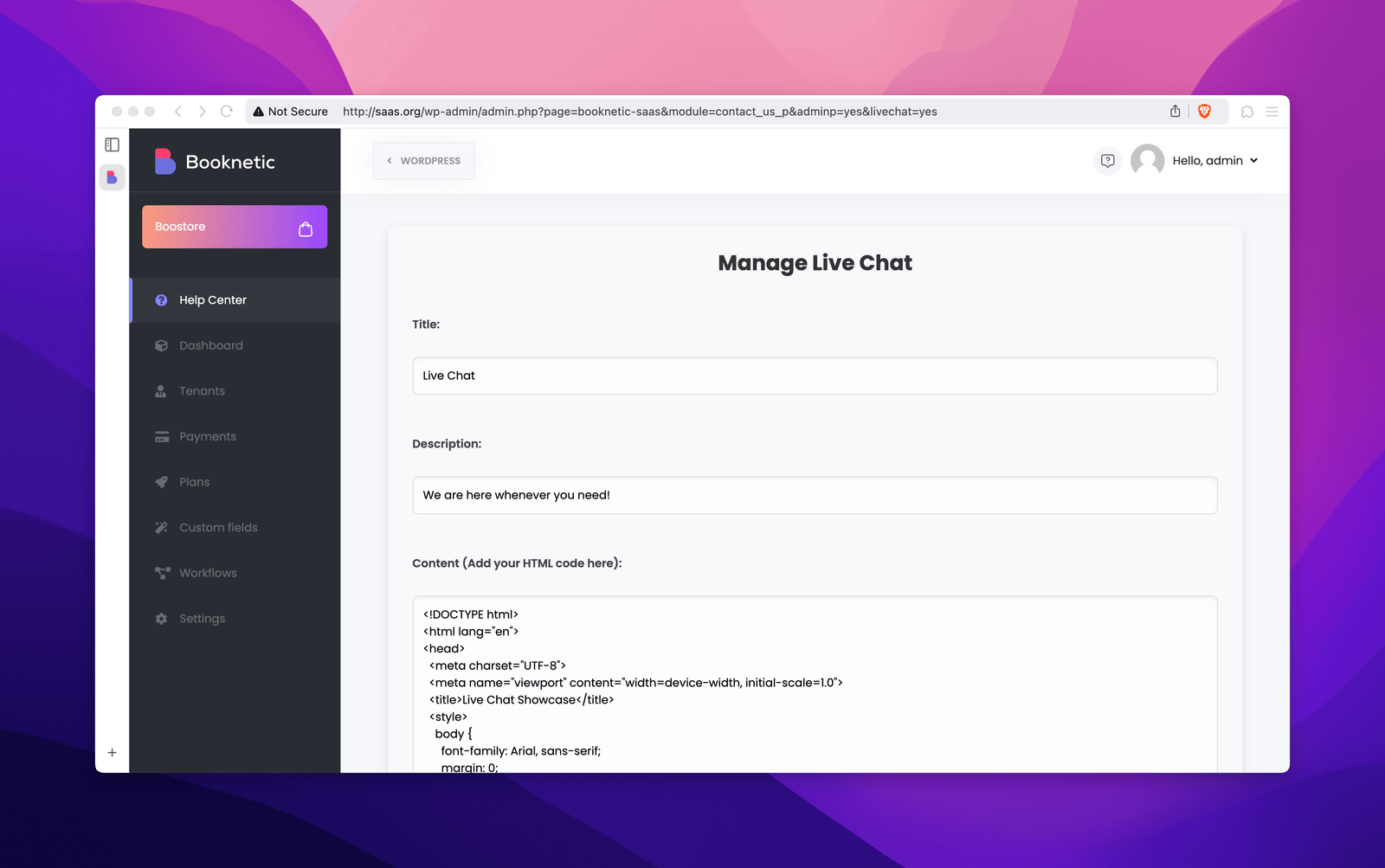Go forward with the browser forward arrow
Viewport: 1385px width, 868px height.
(202, 112)
